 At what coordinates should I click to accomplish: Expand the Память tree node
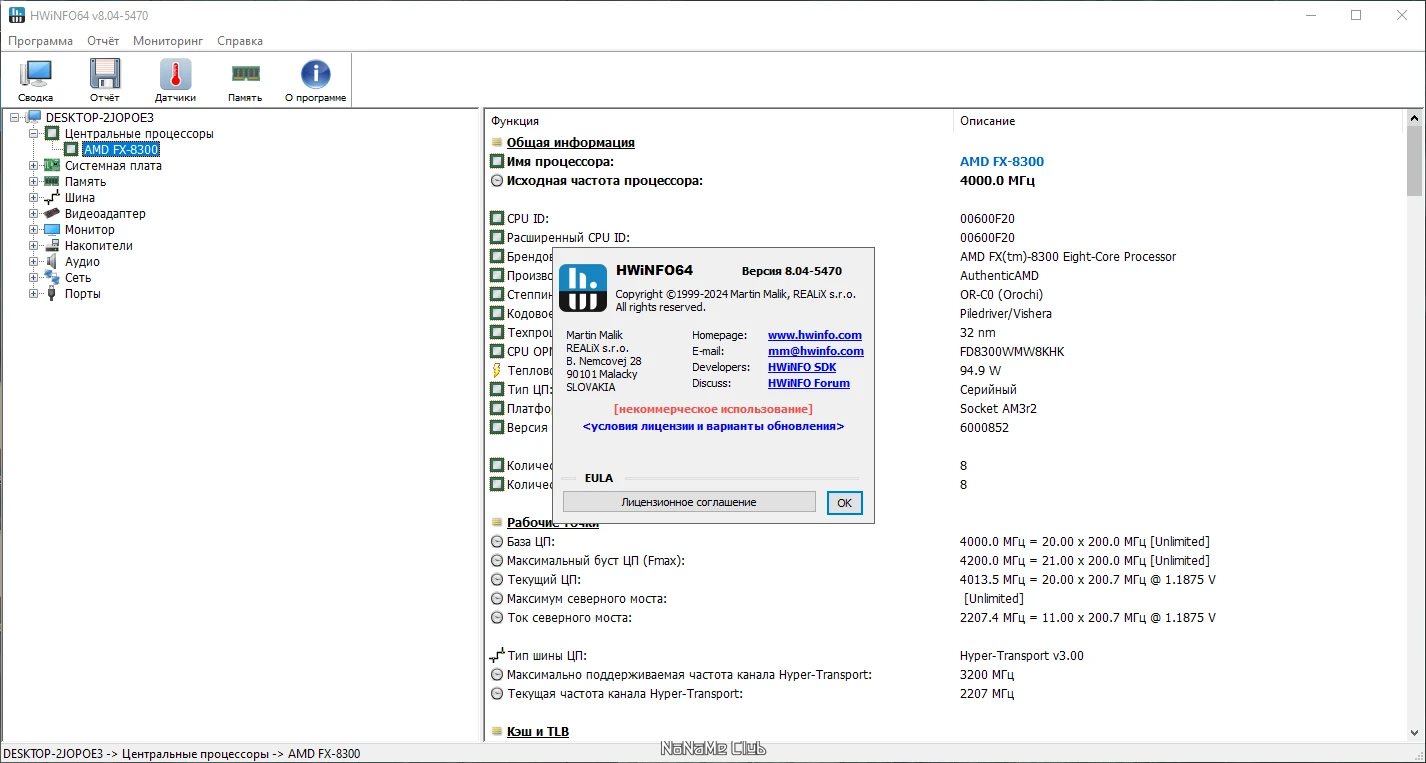pyautogui.click(x=33, y=182)
